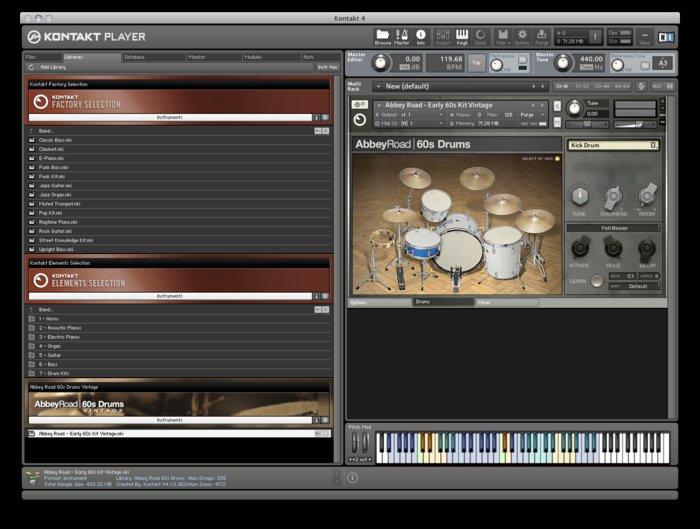
Task: Show the Info pane icon
Action: (421, 37)
